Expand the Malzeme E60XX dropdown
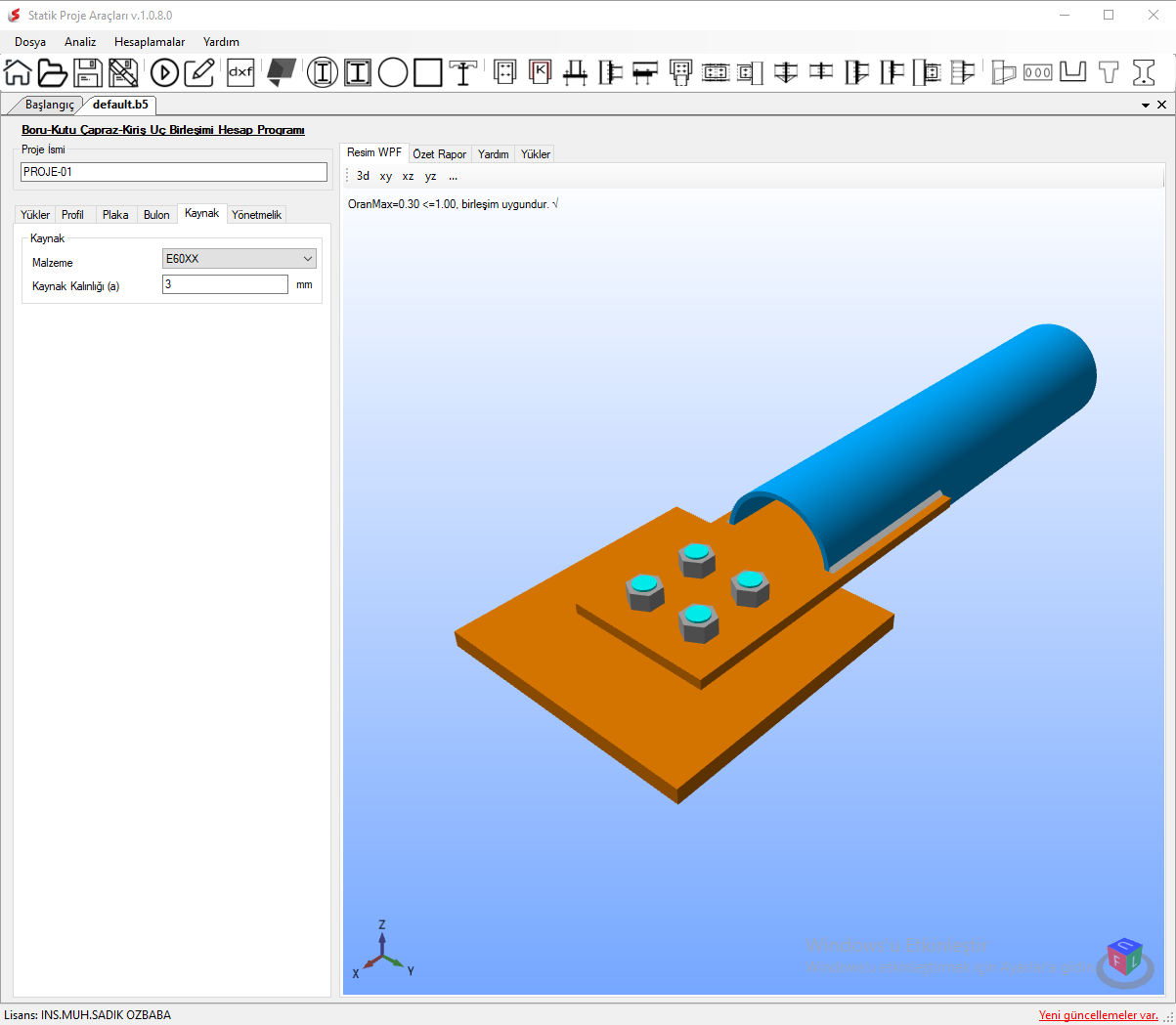The image size is (1176, 1025). point(240,259)
